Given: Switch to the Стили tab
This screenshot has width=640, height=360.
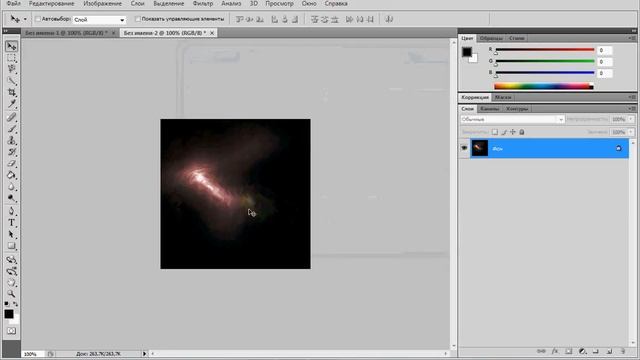Looking at the screenshot, I should pyautogui.click(x=517, y=38).
